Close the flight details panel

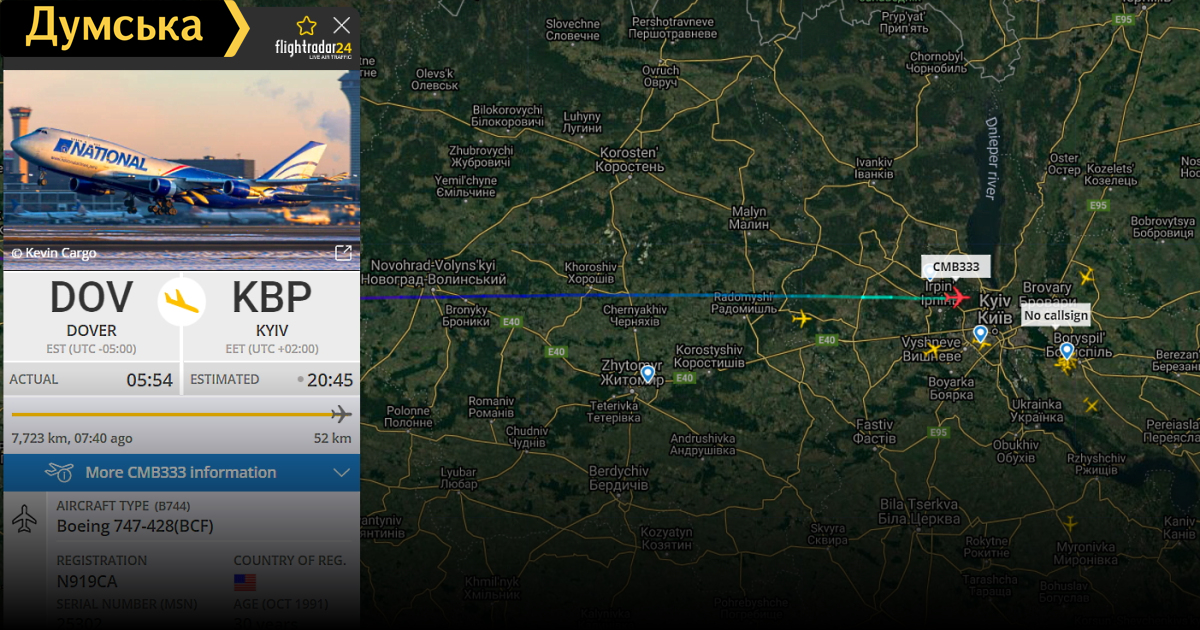(x=341, y=26)
